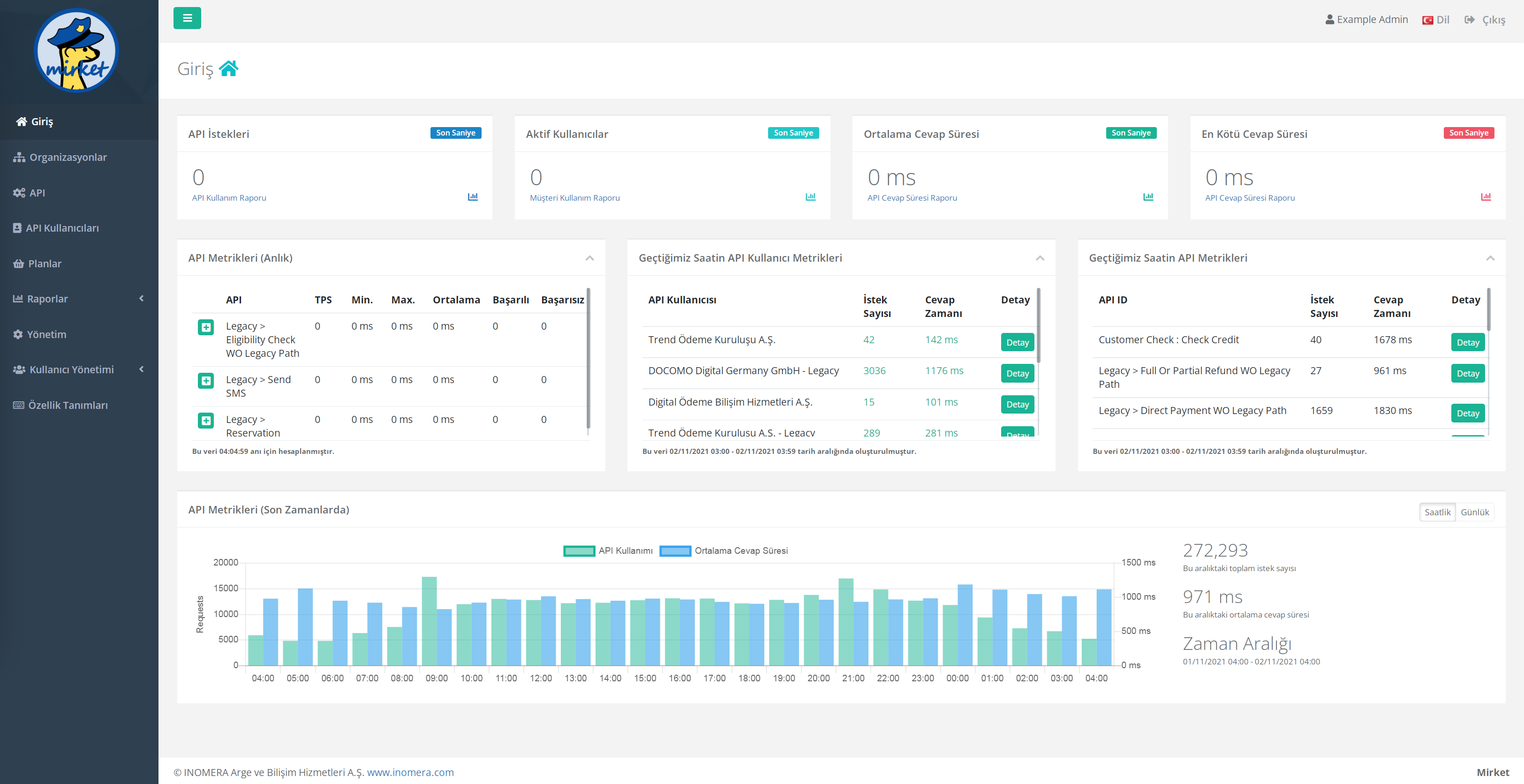The height and width of the screenshot is (784, 1524).
Task: Click the home icon next to Giriş heading
Action: [x=228, y=68]
